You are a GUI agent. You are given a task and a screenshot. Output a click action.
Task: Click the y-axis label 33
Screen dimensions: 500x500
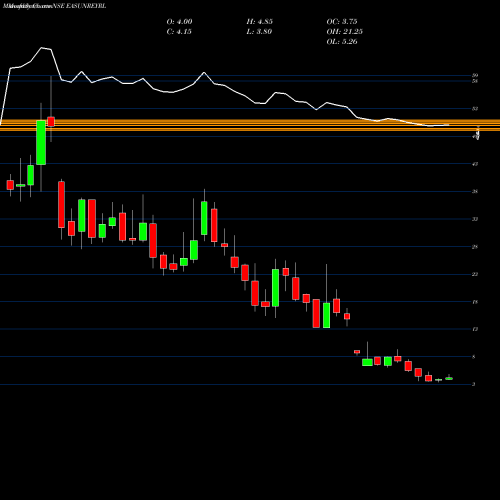pos(475,219)
